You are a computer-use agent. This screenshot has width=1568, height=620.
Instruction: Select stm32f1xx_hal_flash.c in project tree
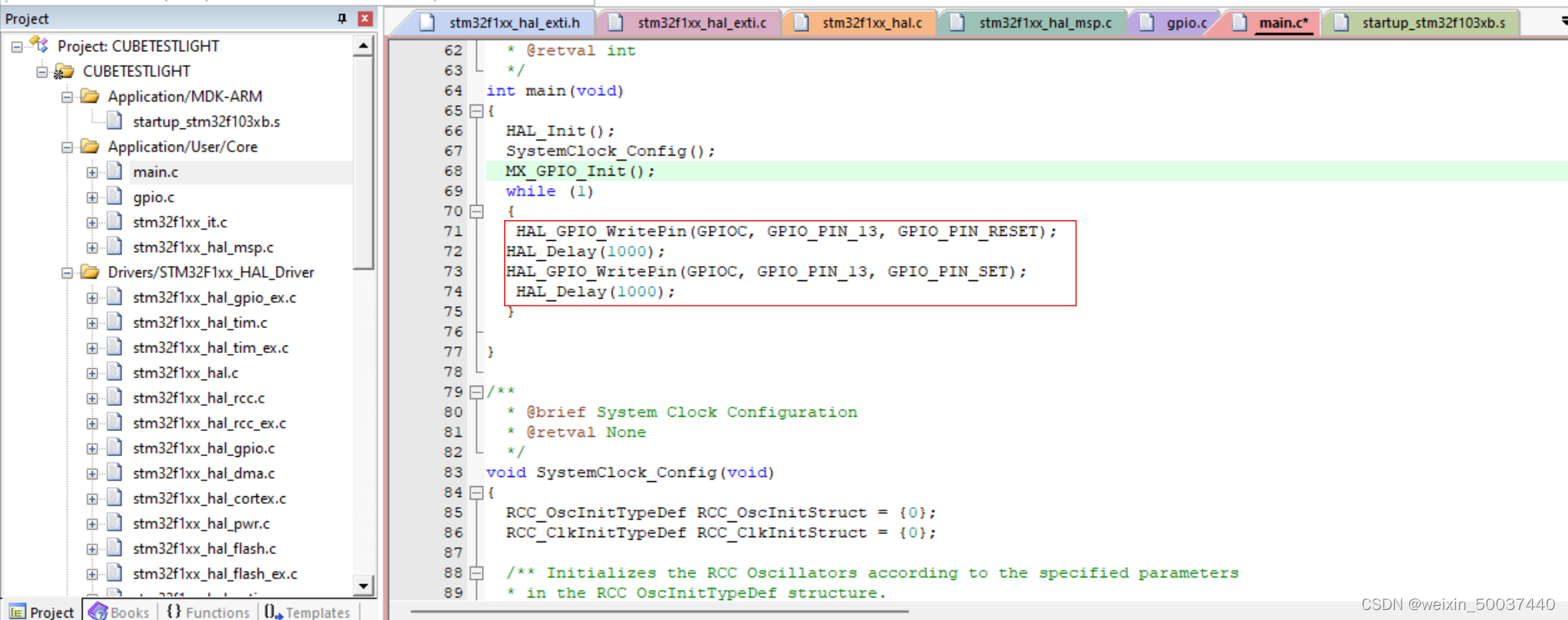point(204,549)
